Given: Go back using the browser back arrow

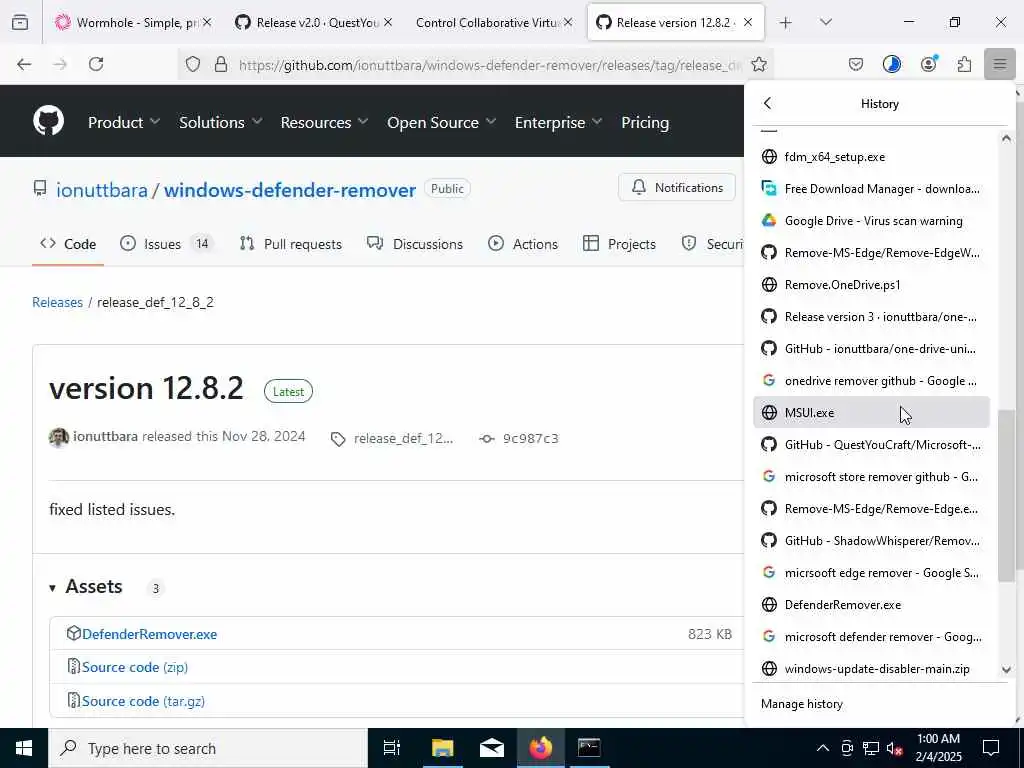Looking at the screenshot, I should 24,64.
